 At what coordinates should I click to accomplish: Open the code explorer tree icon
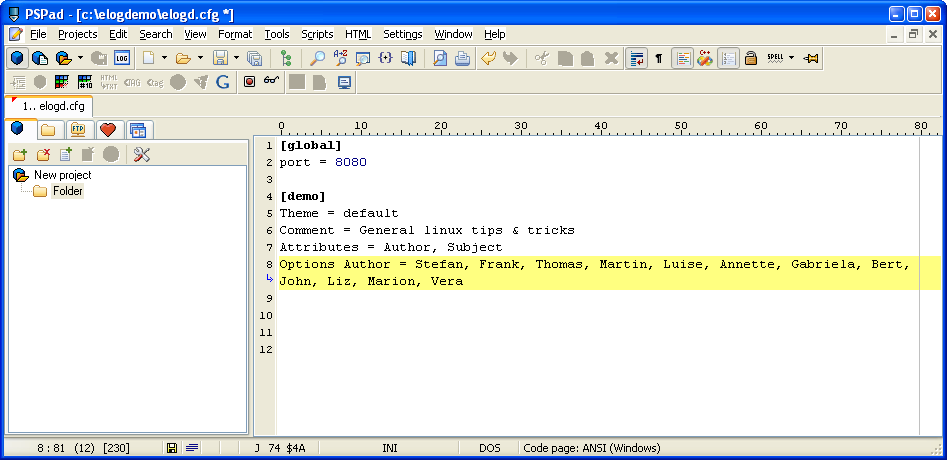pyautogui.click(x=286, y=59)
